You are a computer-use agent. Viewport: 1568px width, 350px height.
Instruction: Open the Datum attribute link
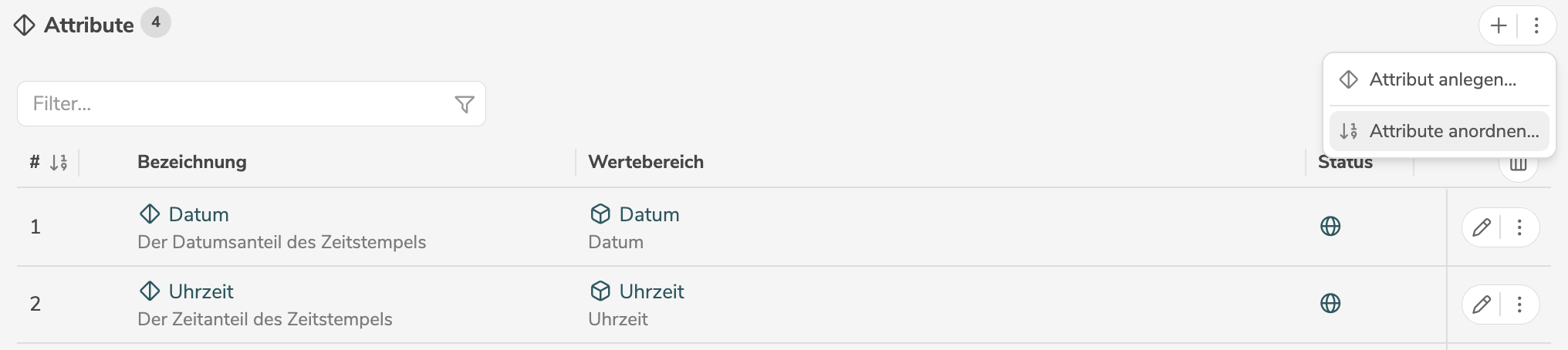coord(198,214)
